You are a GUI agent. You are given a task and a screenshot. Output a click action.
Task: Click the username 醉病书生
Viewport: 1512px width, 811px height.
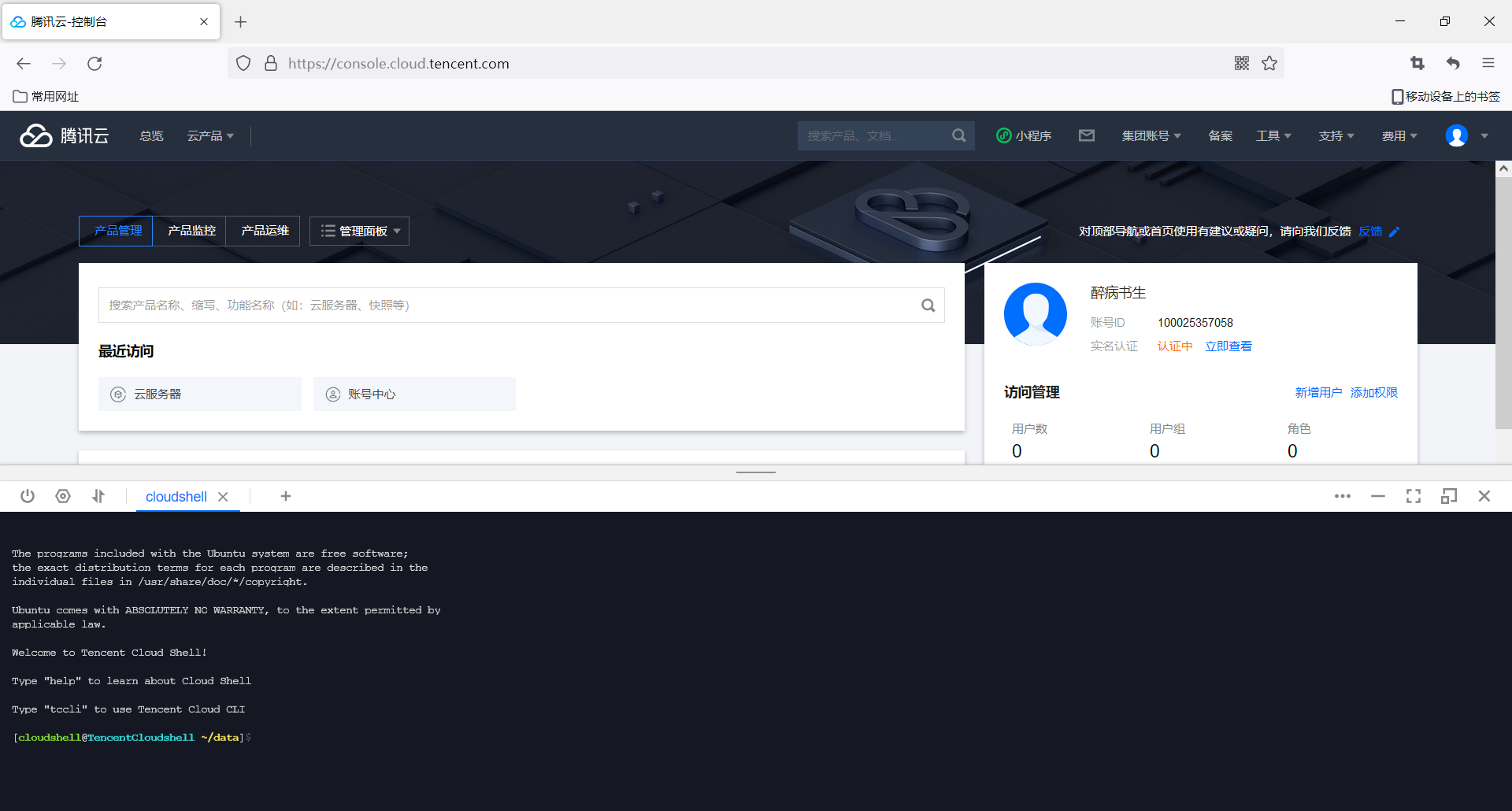(x=1118, y=293)
